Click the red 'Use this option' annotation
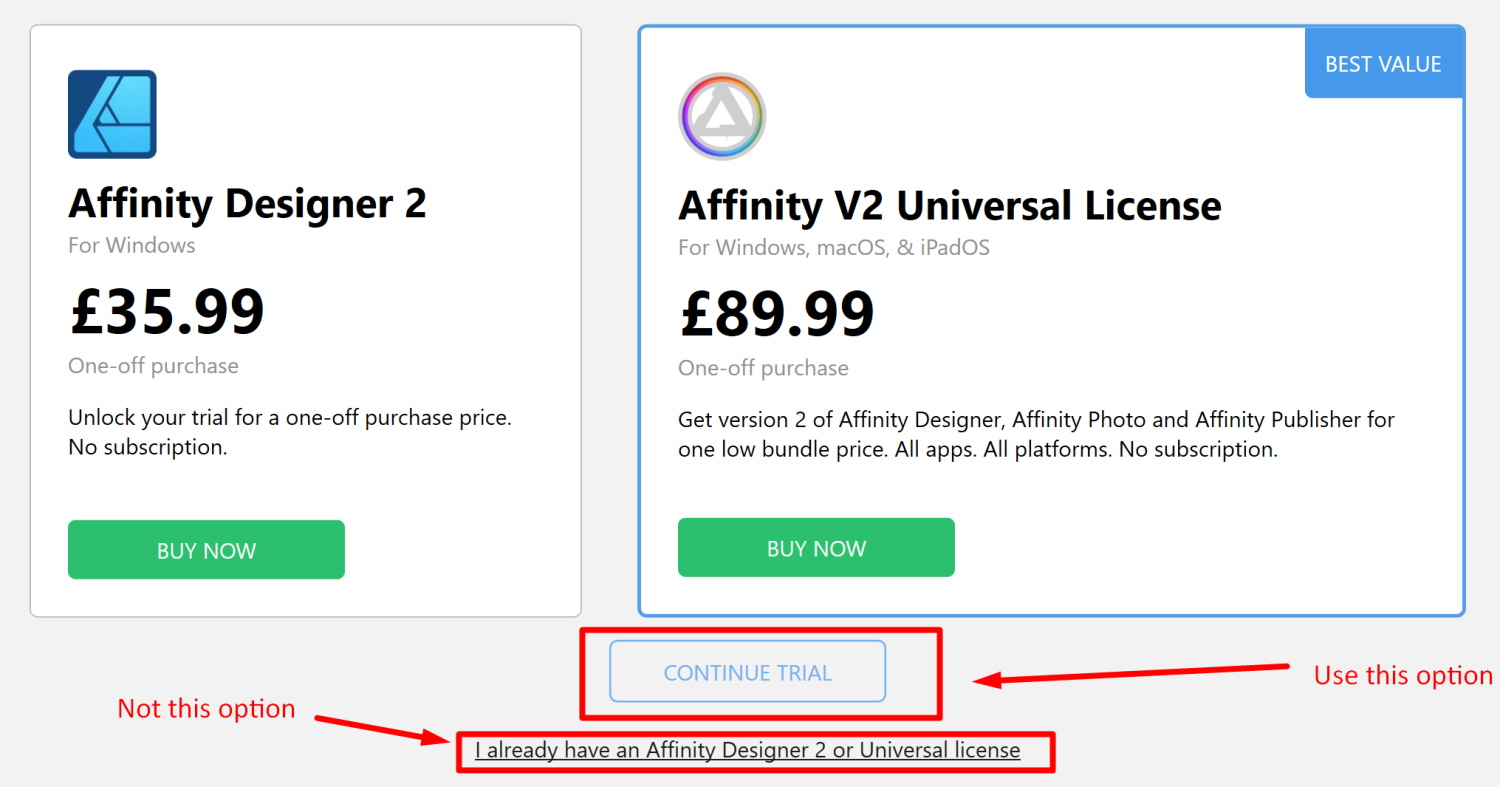Viewport: 1500px width, 787px height. 1402,676
